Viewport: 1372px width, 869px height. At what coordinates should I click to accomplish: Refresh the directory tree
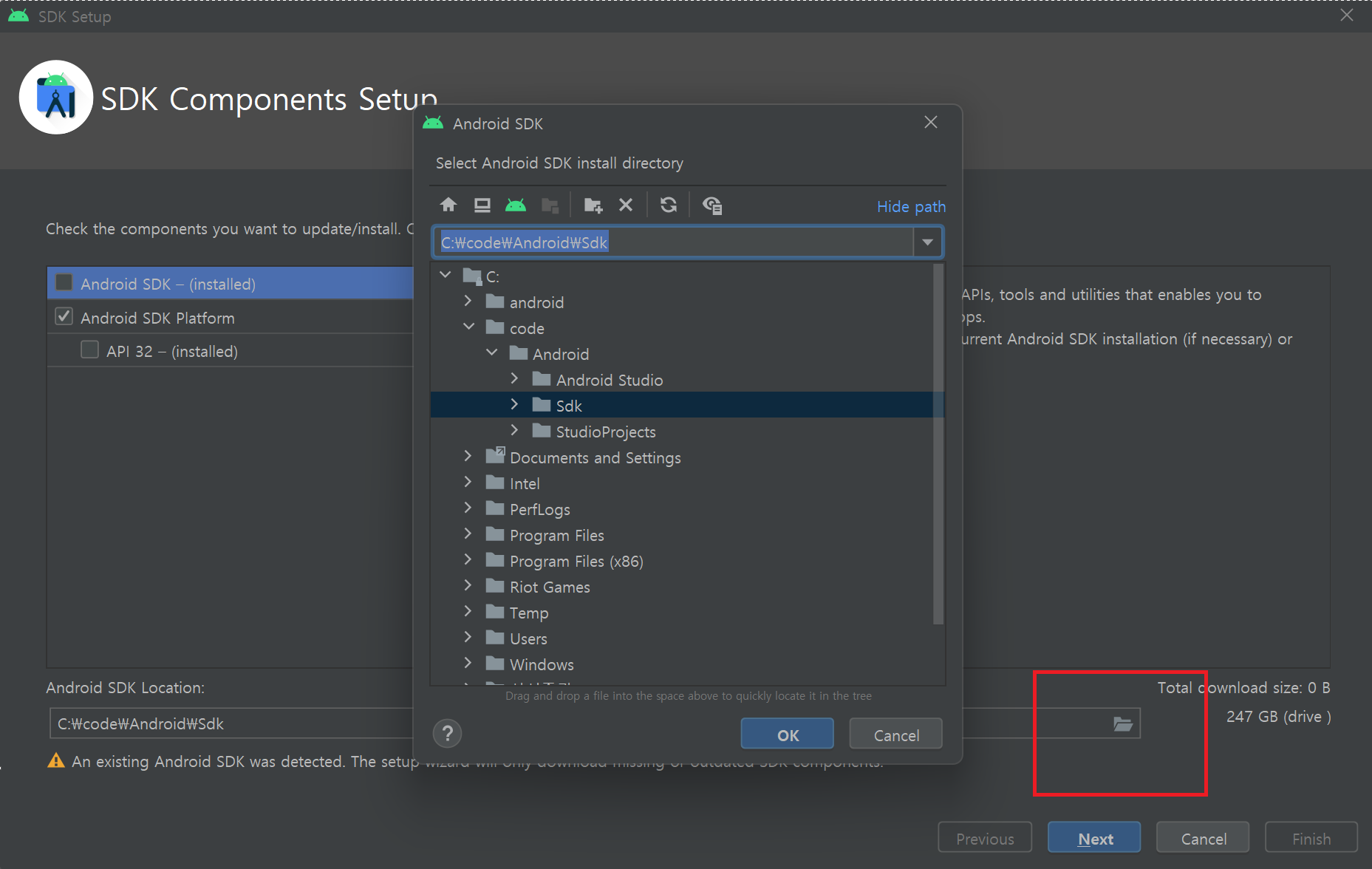tap(669, 205)
